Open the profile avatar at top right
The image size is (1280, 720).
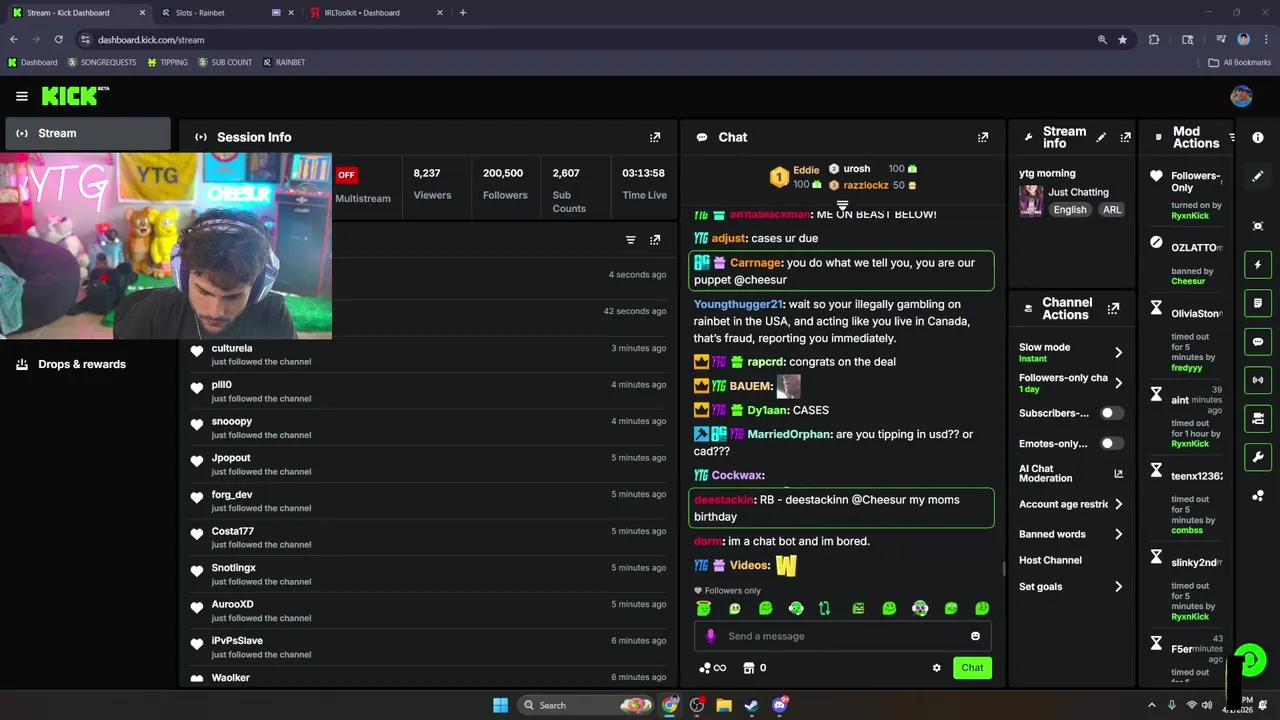pyautogui.click(x=1241, y=96)
